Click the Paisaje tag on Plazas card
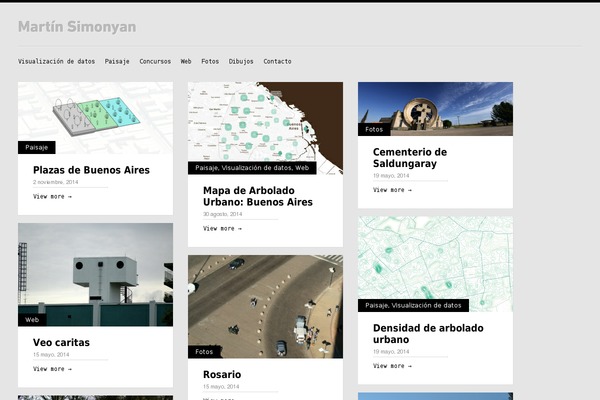Image resolution: width=600 pixels, height=400 pixels. (37, 147)
